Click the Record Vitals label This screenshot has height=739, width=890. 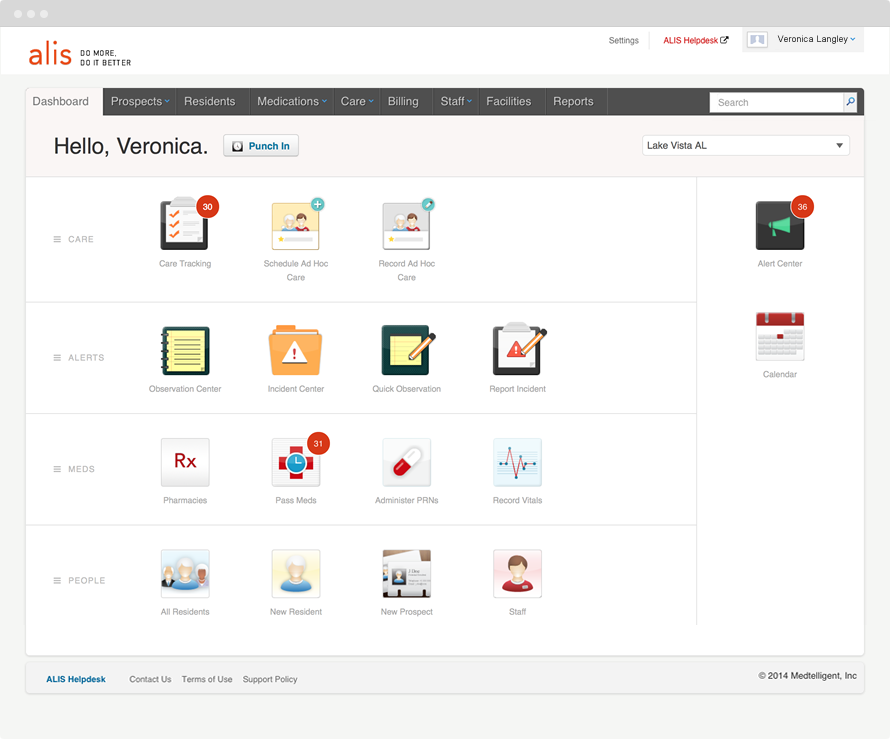(517, 500)
